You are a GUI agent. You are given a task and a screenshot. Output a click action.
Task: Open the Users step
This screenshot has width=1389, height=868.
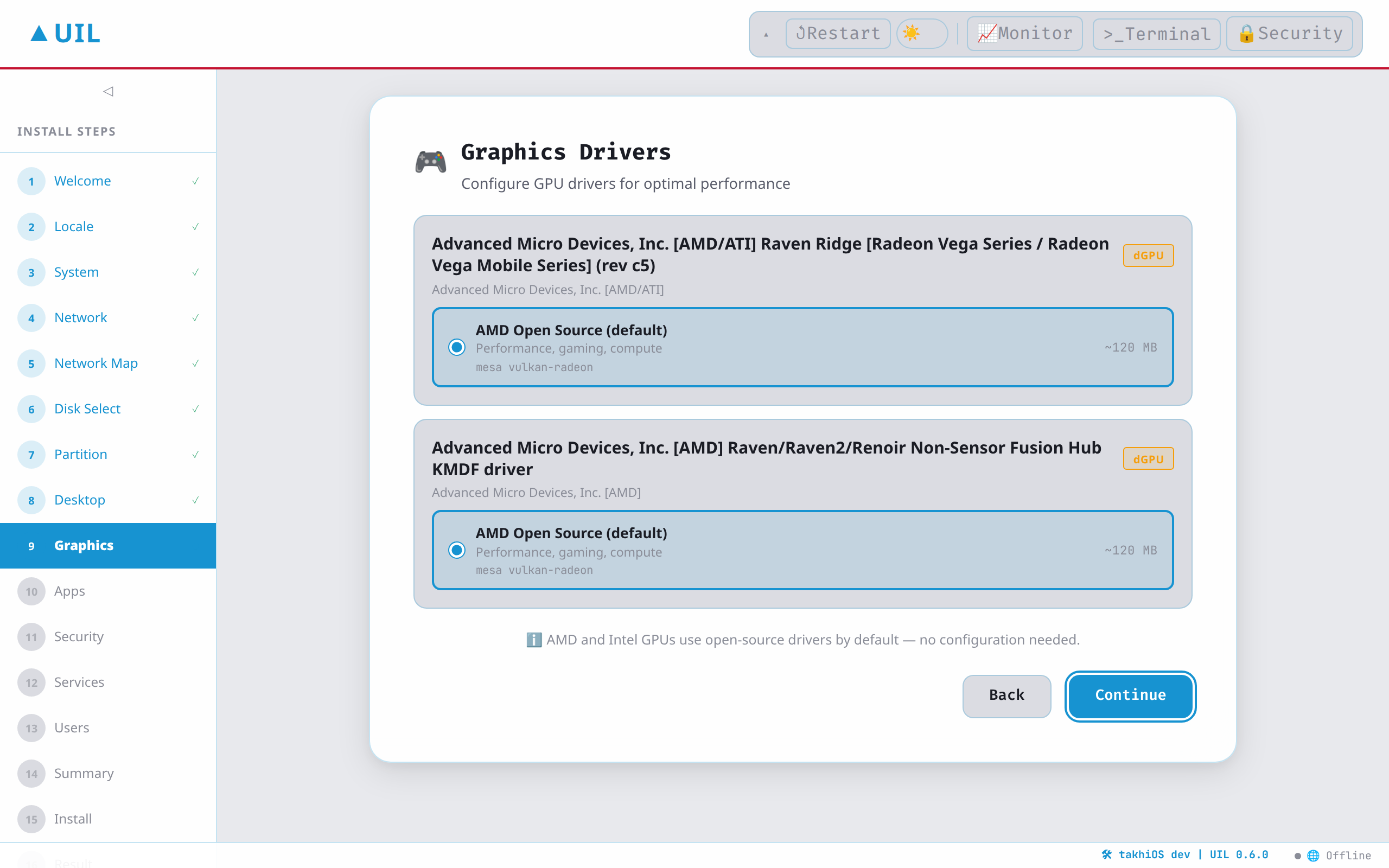point(108,728)
